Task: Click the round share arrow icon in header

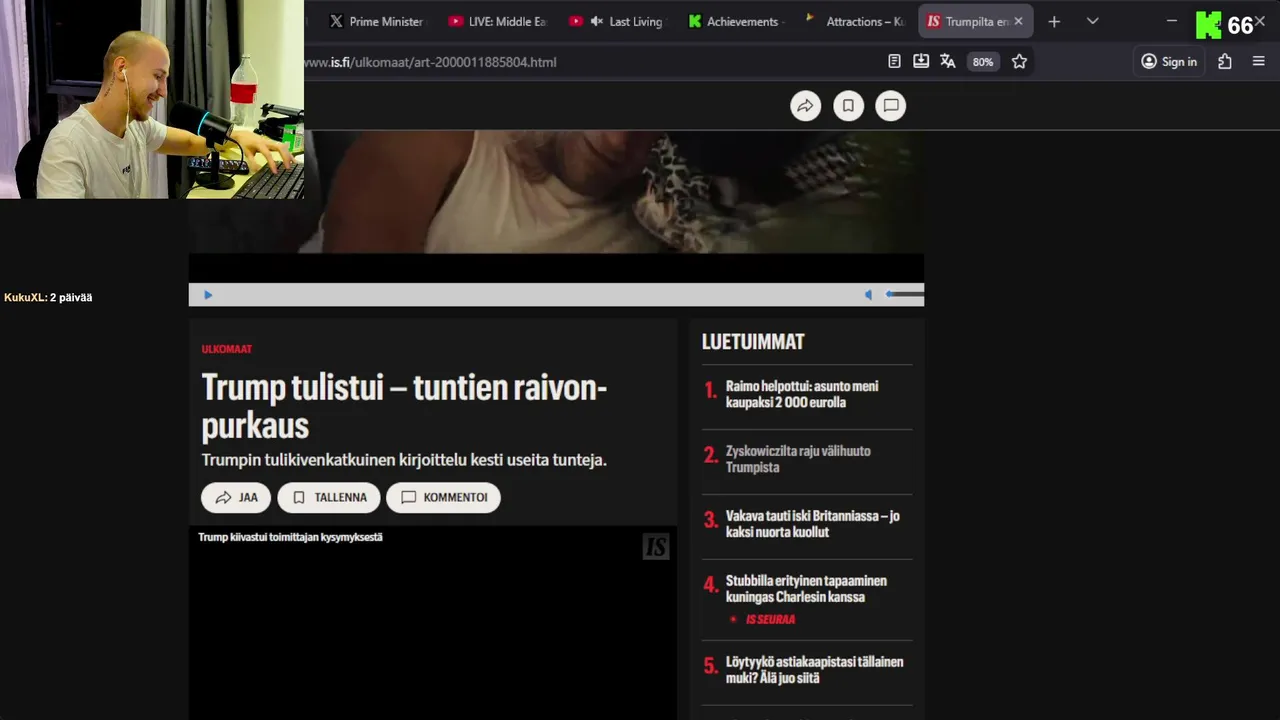Action: [805, 105]
